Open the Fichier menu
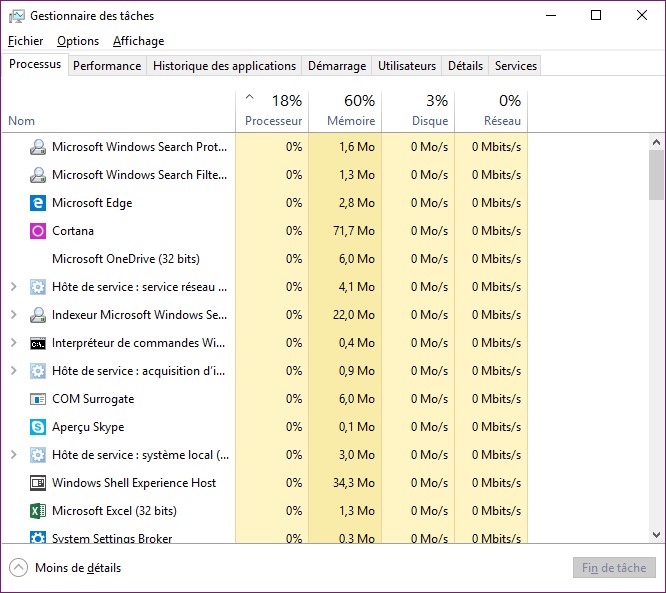This screenshot has width=666, height=593. coord(25,41)
